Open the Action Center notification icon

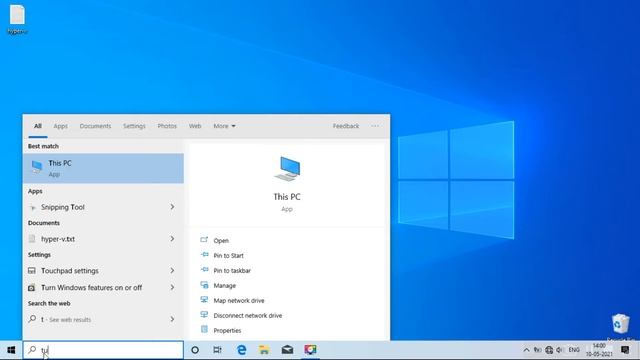pos(625,350)
